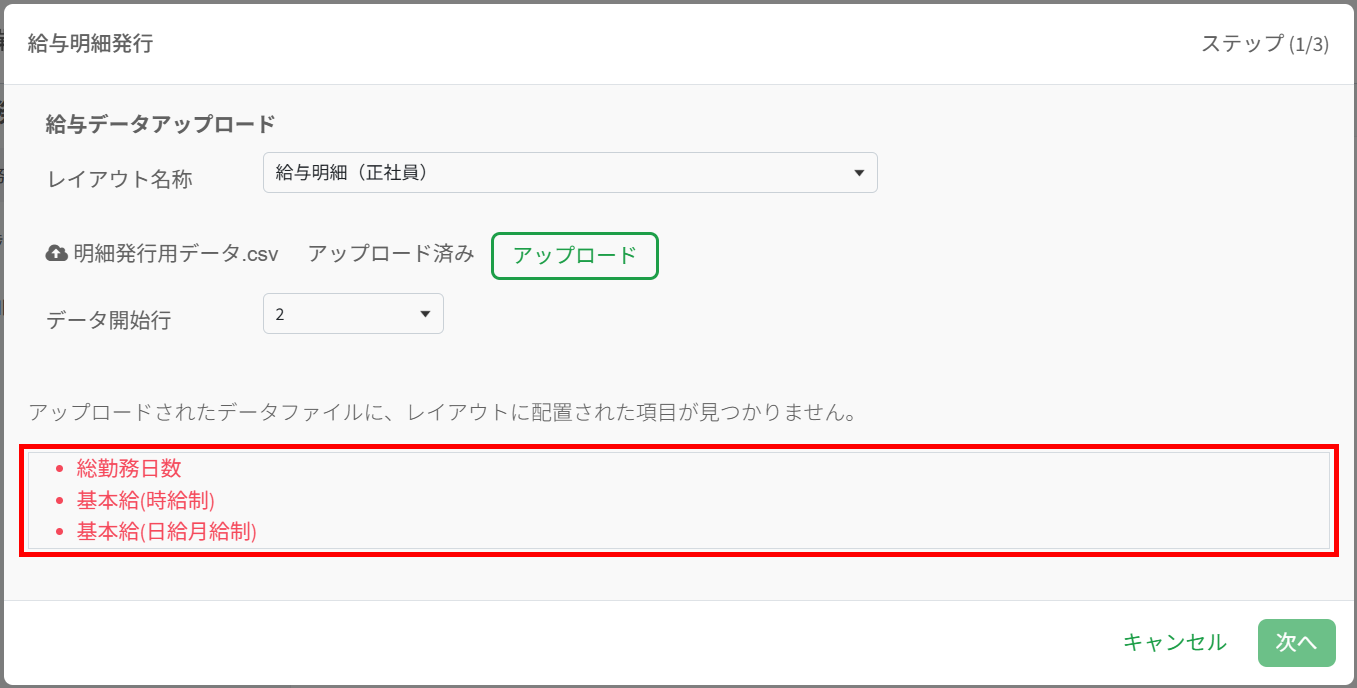Open the データ開始行 dropdown showing 2
The width and height of the screenshot is (1357, 688).
(353, 314)
